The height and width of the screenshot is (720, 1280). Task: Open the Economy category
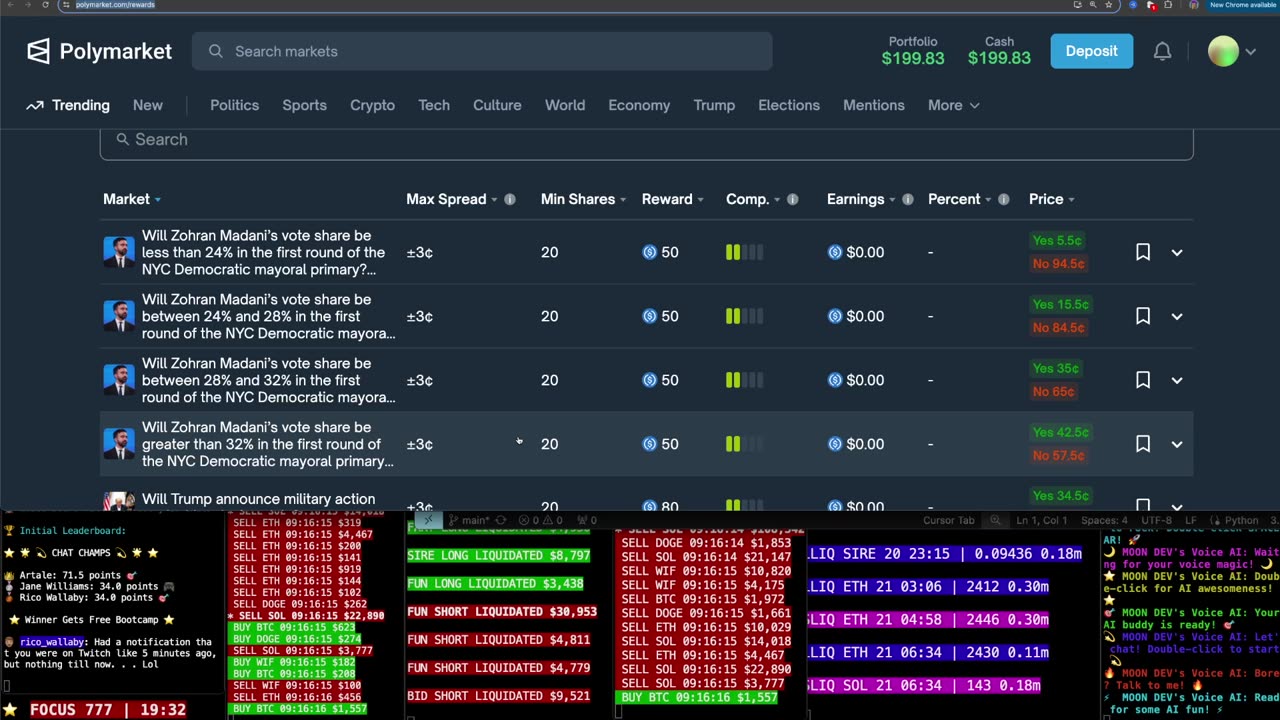(639, 105)
